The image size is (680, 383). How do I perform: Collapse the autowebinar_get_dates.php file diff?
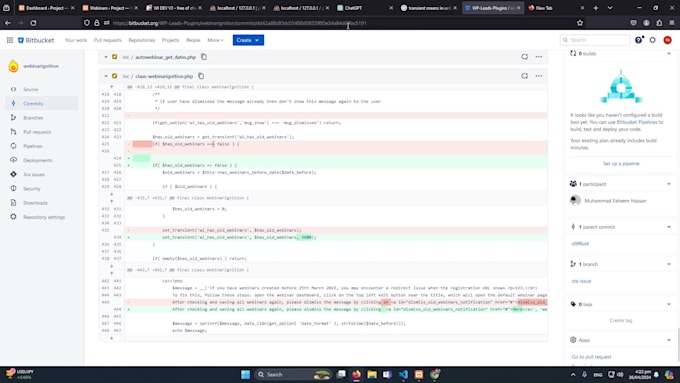[106, 57]
